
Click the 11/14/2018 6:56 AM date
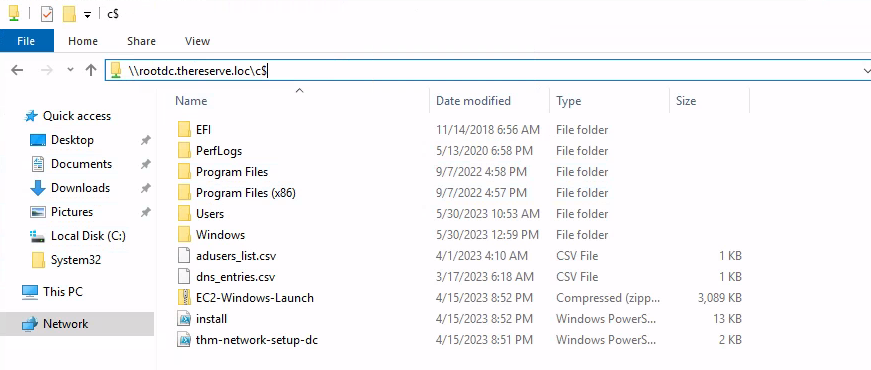(488, 130)
